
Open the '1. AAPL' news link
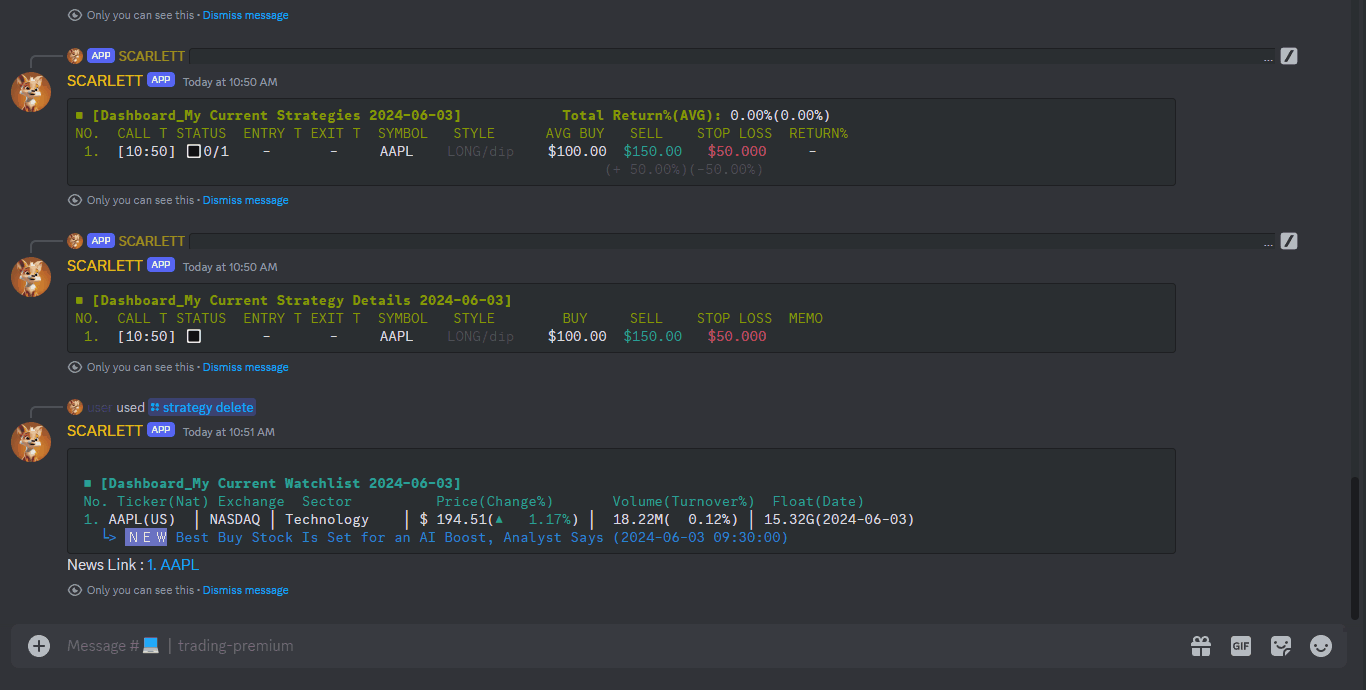(173, 565)
